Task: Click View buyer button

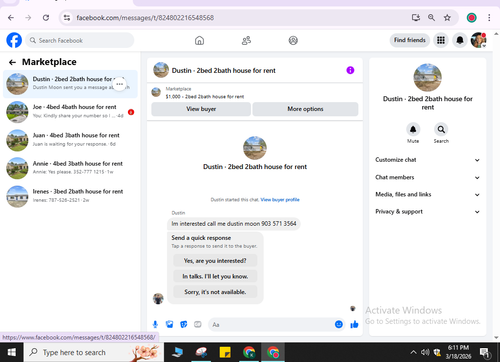Action: coord(201,109)
